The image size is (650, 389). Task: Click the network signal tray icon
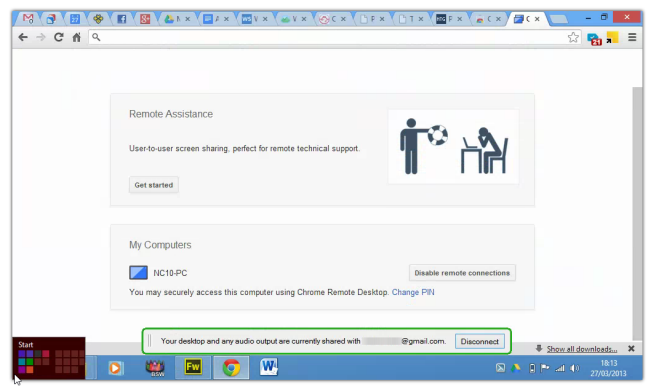560,368
